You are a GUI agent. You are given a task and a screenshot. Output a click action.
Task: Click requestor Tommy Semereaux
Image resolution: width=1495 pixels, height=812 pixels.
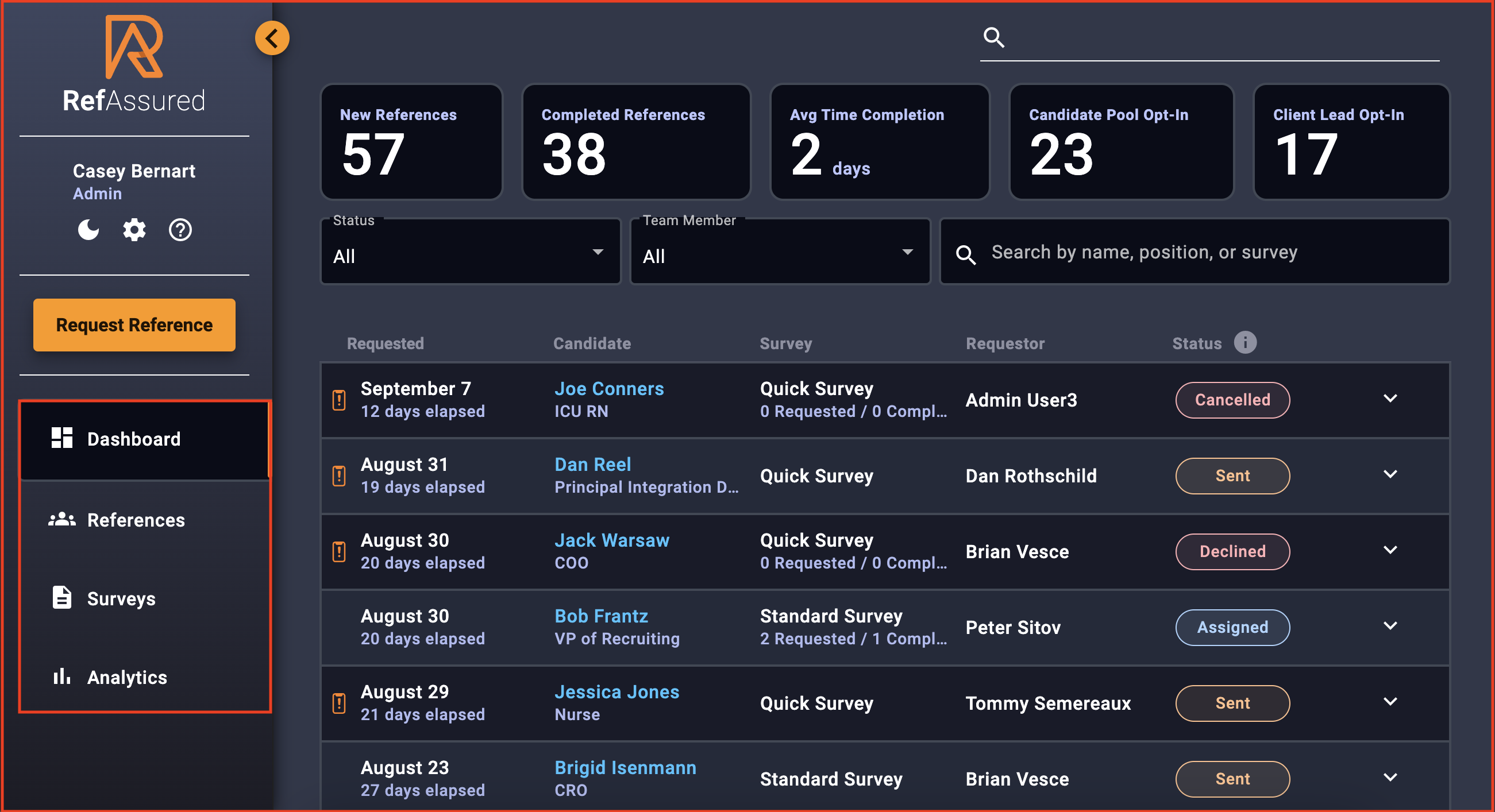(1048, 703)
